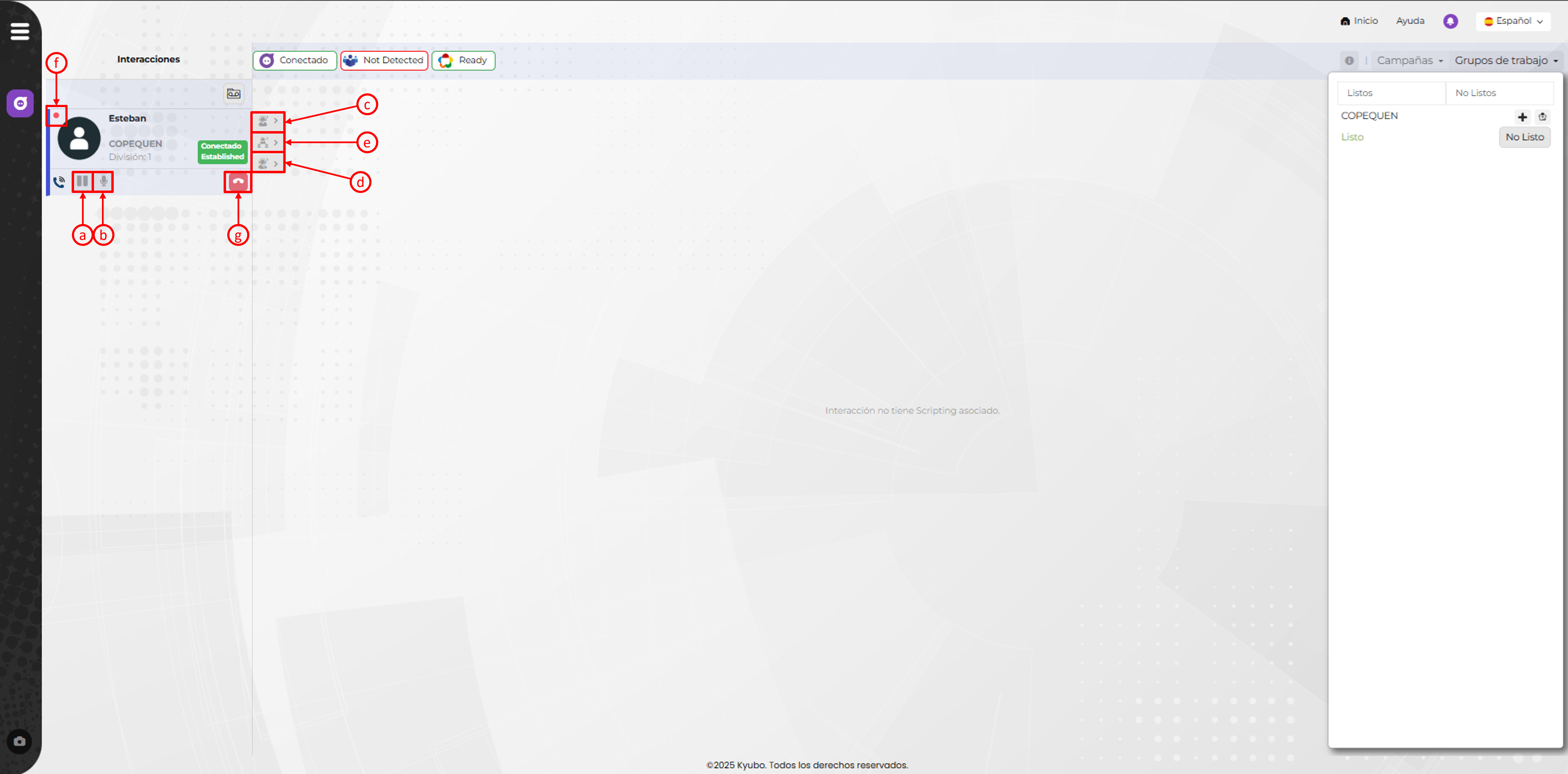
Task: Toggle hold with the pause button
Action: coord(82,181)
